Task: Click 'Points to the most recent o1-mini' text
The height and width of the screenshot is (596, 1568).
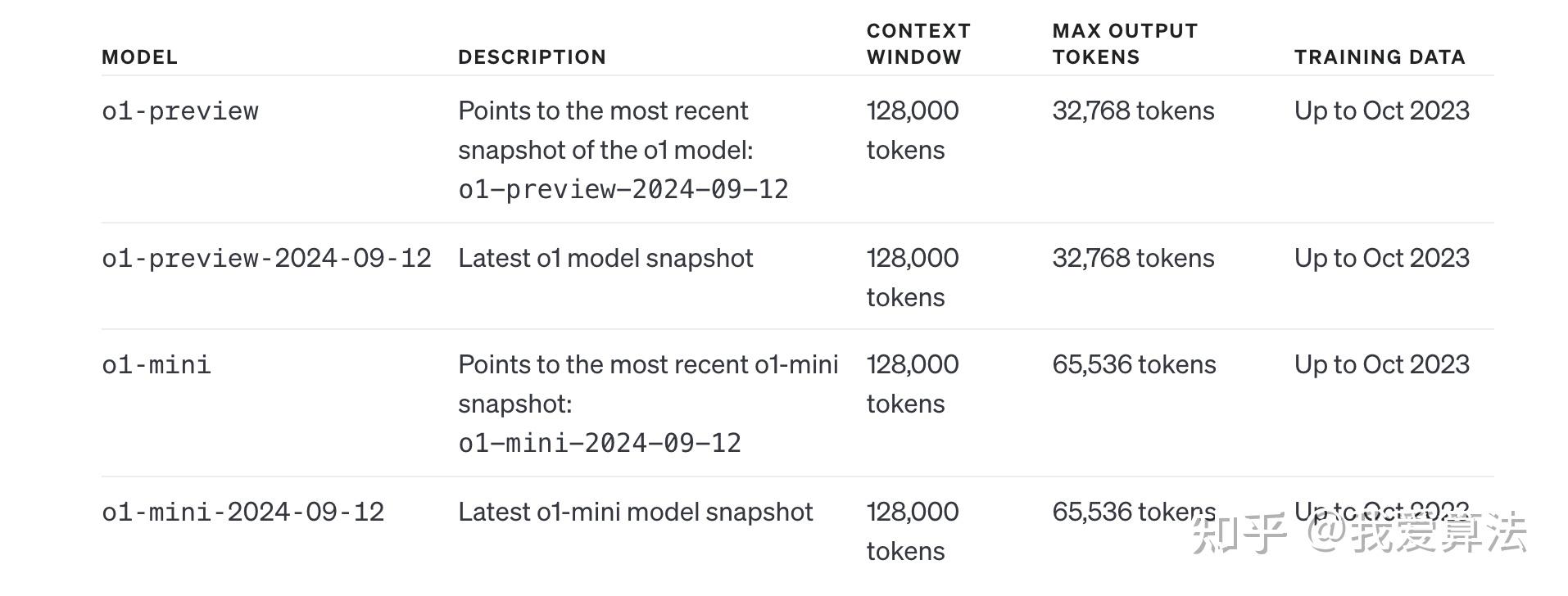Action: [648, 365]
